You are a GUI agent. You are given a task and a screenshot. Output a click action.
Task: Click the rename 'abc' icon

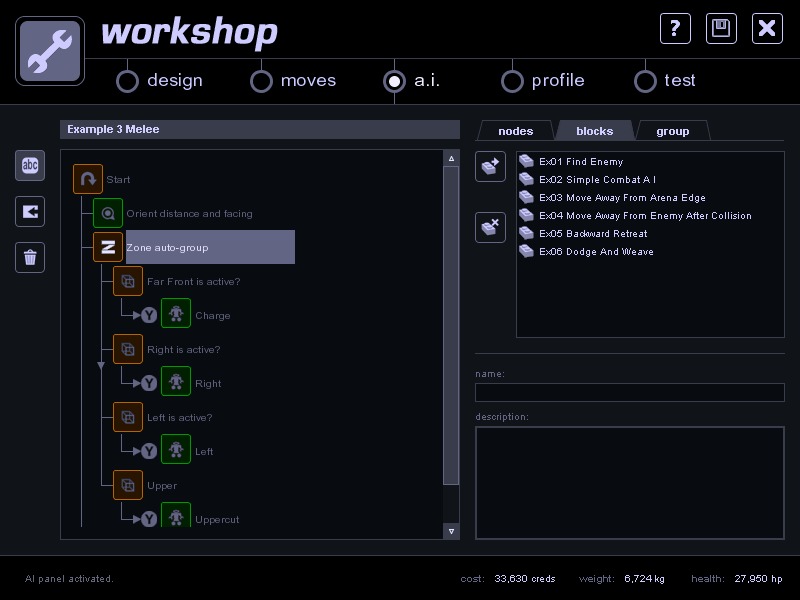(30, 166)
